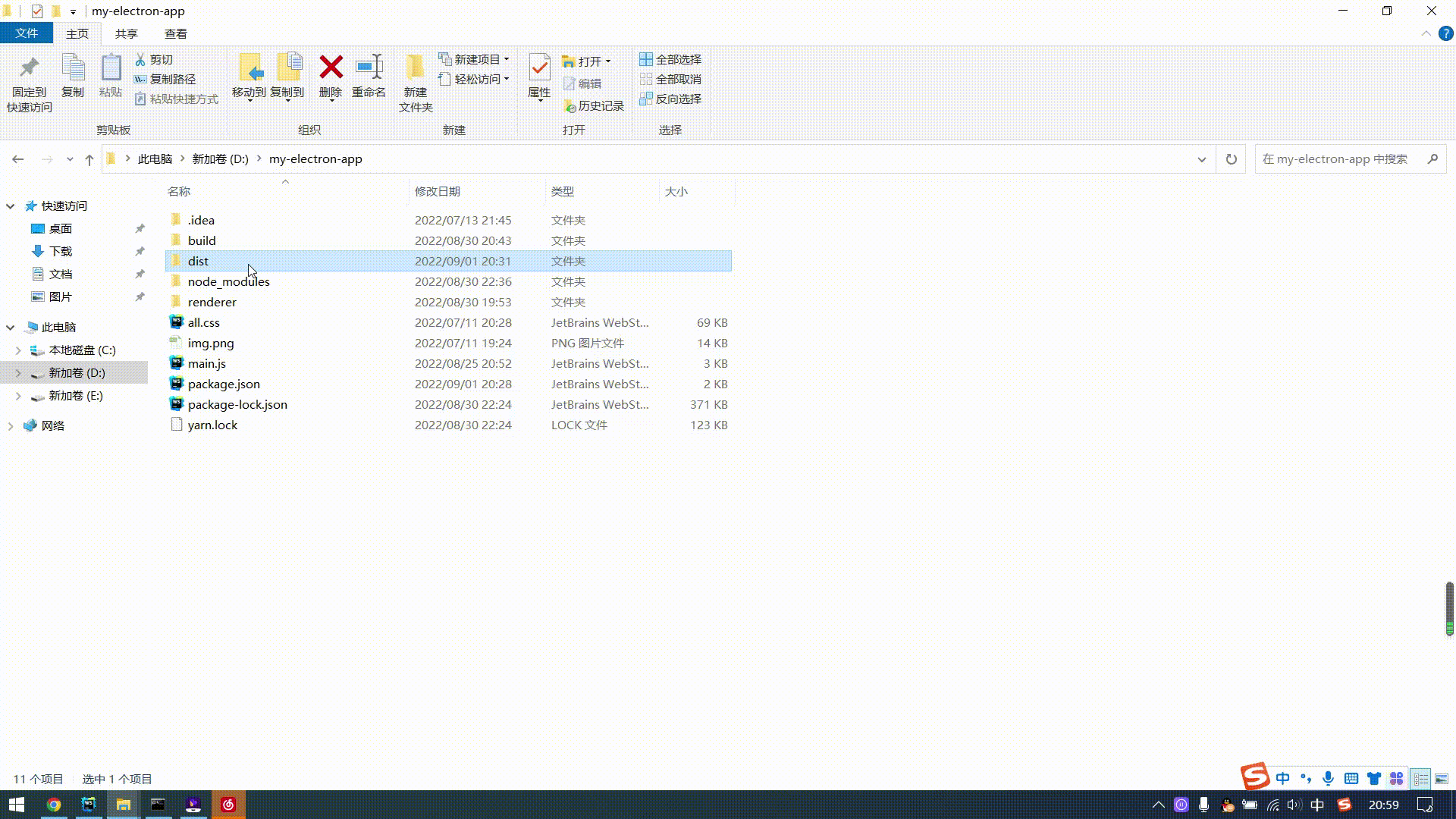This screenshot has width=1456, height=819.
Task: Click the Properties checkmark icon
Action: point(539,68)
